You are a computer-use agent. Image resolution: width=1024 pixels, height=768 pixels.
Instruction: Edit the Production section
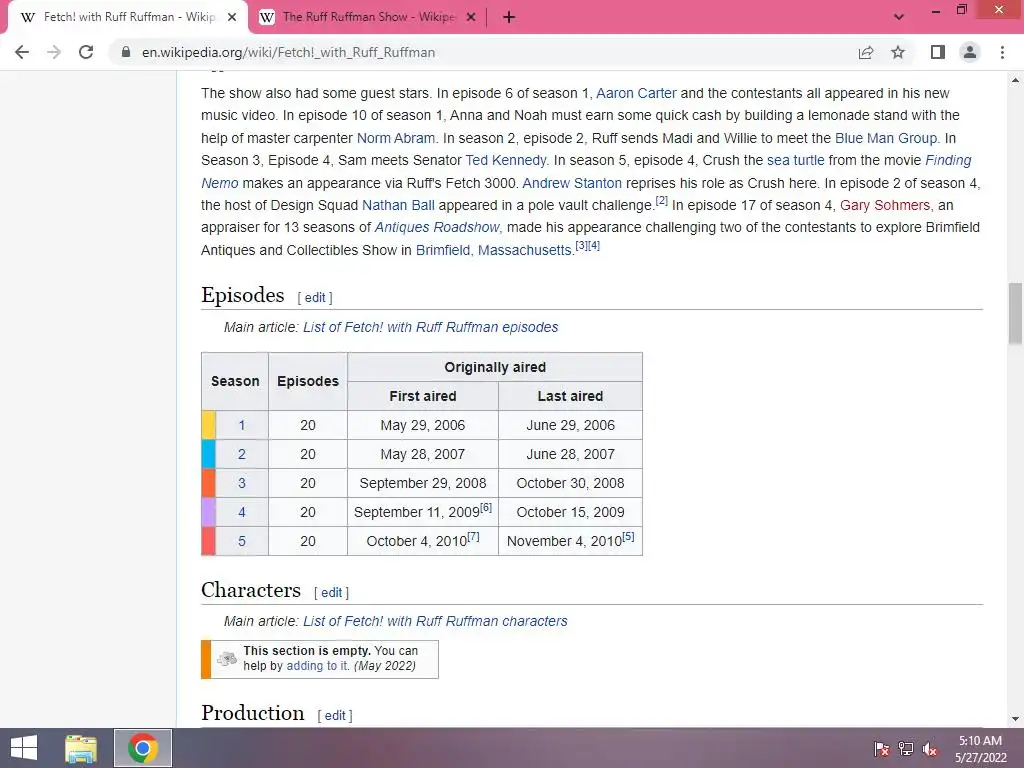[x=335, y=716]
